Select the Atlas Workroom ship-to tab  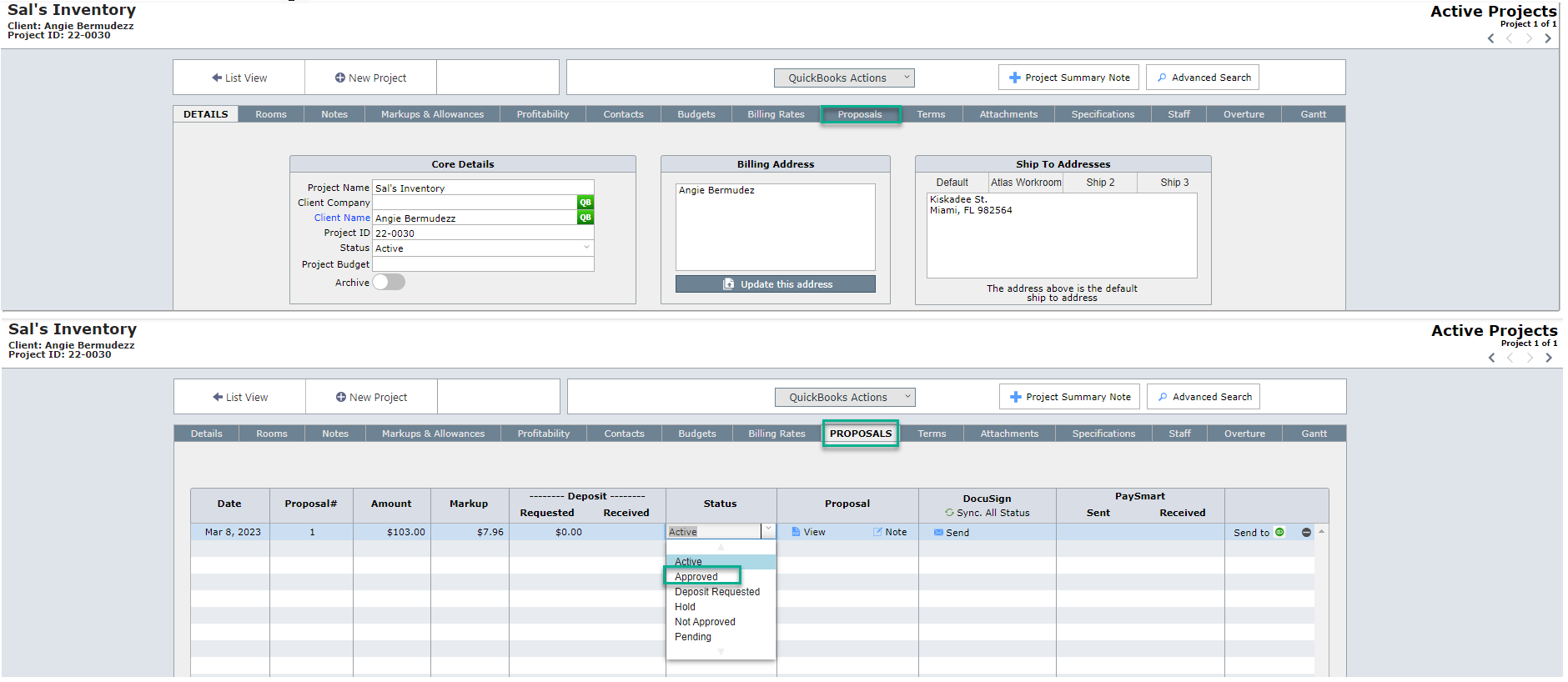pos(1026,183)
